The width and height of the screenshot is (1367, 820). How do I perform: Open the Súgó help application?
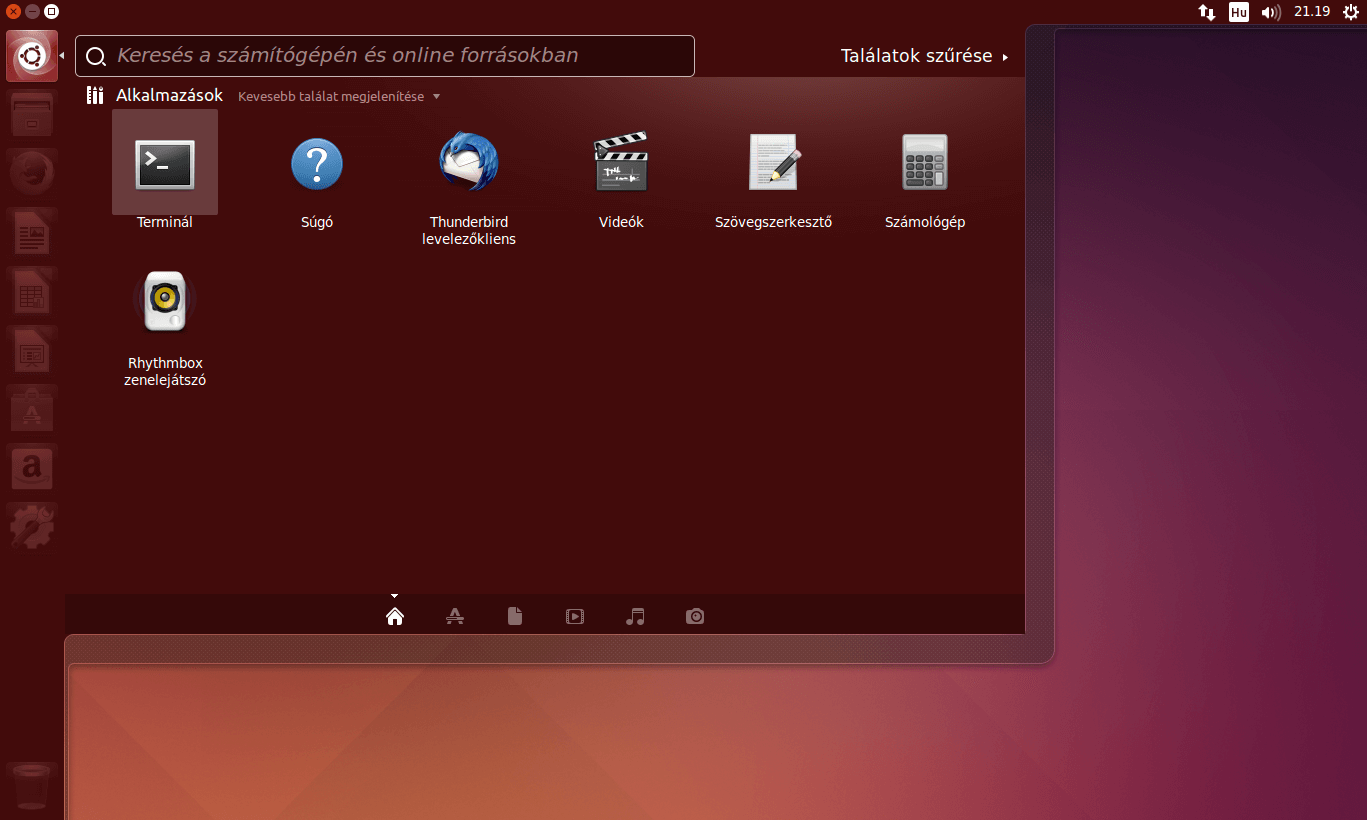tap(317, 163)
